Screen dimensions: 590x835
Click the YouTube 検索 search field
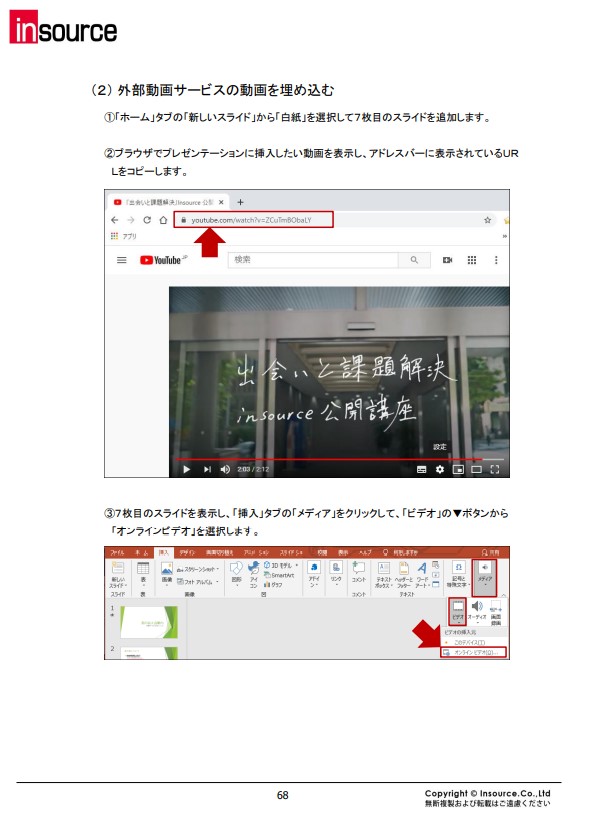pos(313,259)
